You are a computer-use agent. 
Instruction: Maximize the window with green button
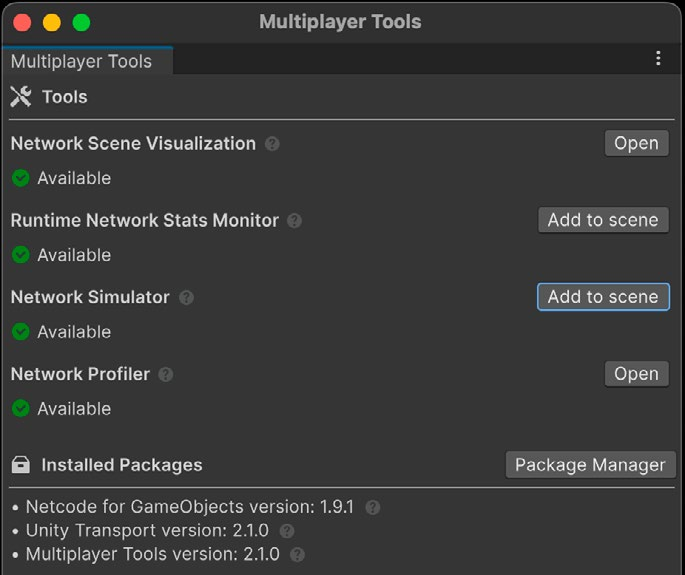tap(81, 23)
